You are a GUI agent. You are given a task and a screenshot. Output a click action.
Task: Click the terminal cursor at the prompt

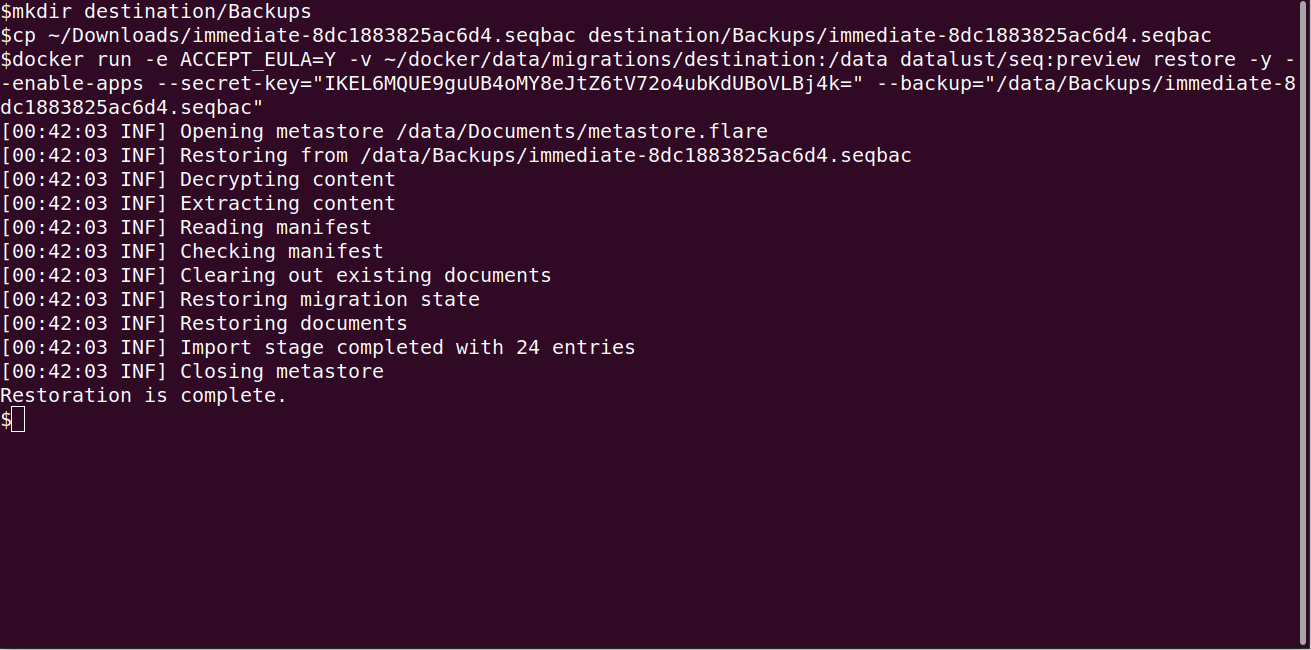tap(19, 420)
